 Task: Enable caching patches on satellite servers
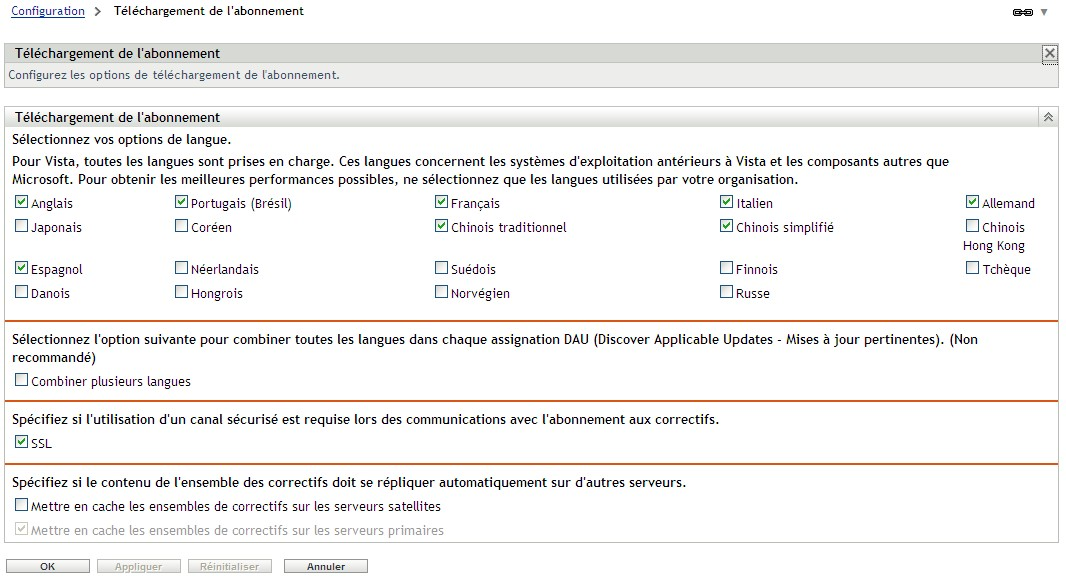click(x=21, y=506)
